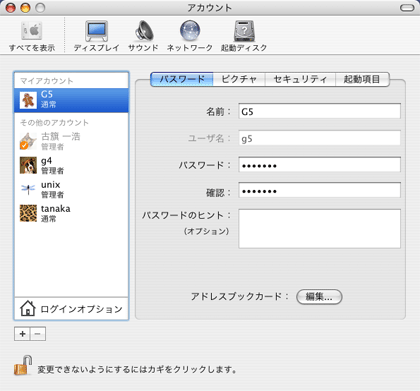The height and width of the screenshot is (391, 420).
Task: Click the padlock to prevent changes
Action: point(23,365)
